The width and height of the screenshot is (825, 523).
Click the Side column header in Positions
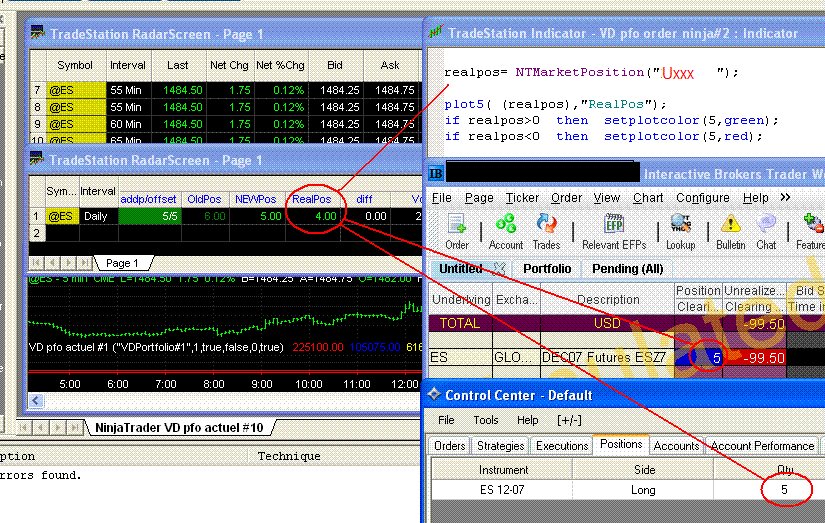point(643,469)
